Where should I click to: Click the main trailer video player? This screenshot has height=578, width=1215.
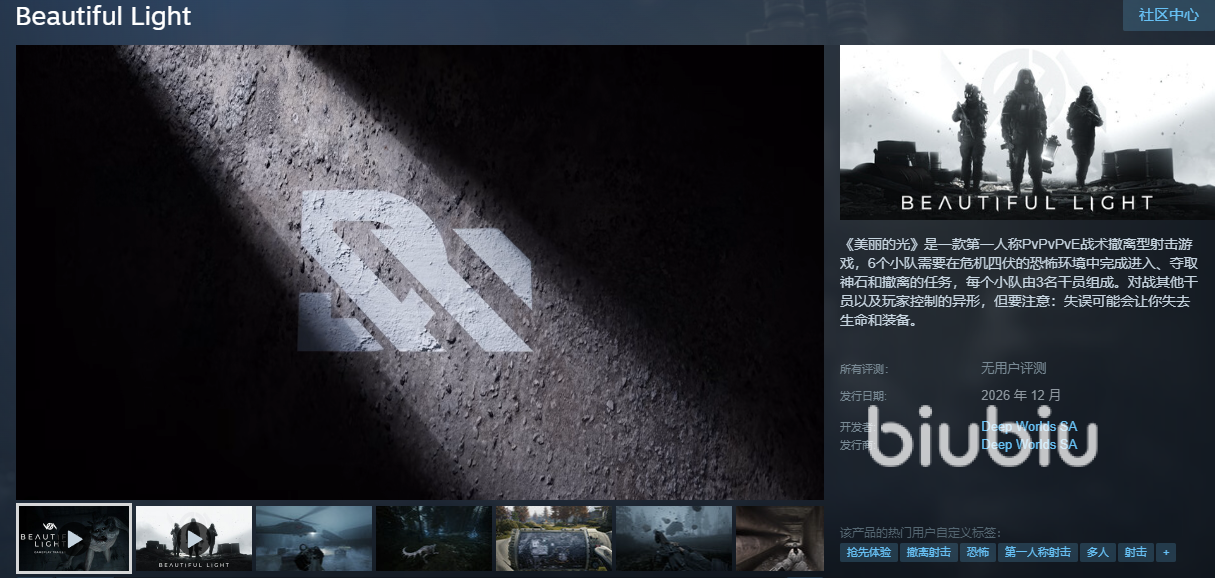click(x=420, y=272)
